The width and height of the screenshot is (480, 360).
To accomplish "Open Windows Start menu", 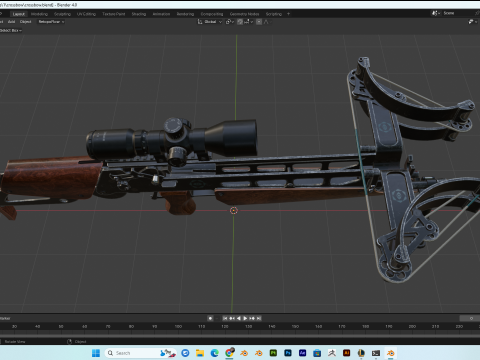I will [96, 353].
